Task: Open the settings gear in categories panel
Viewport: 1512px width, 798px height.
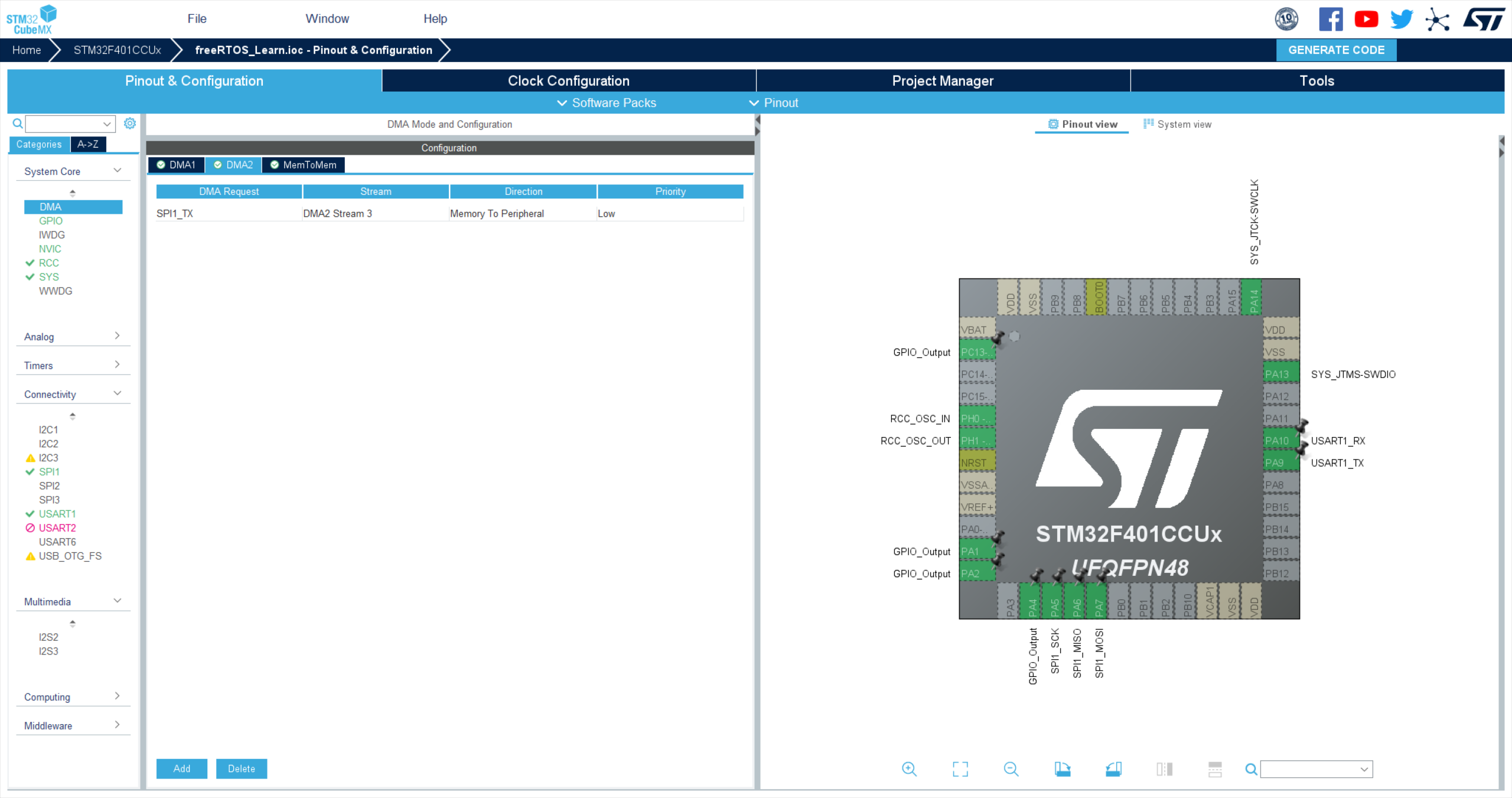Action: point(130,123)
